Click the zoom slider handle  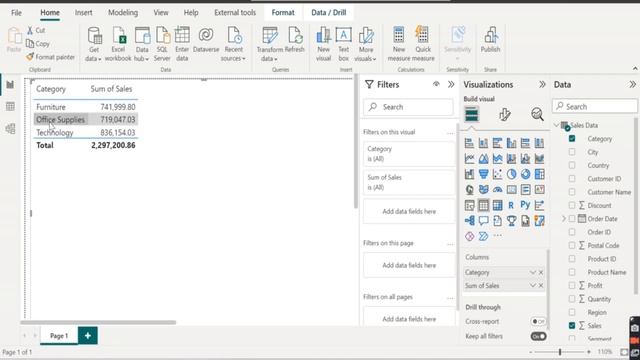pyautogui.click(x=560, y=352)
